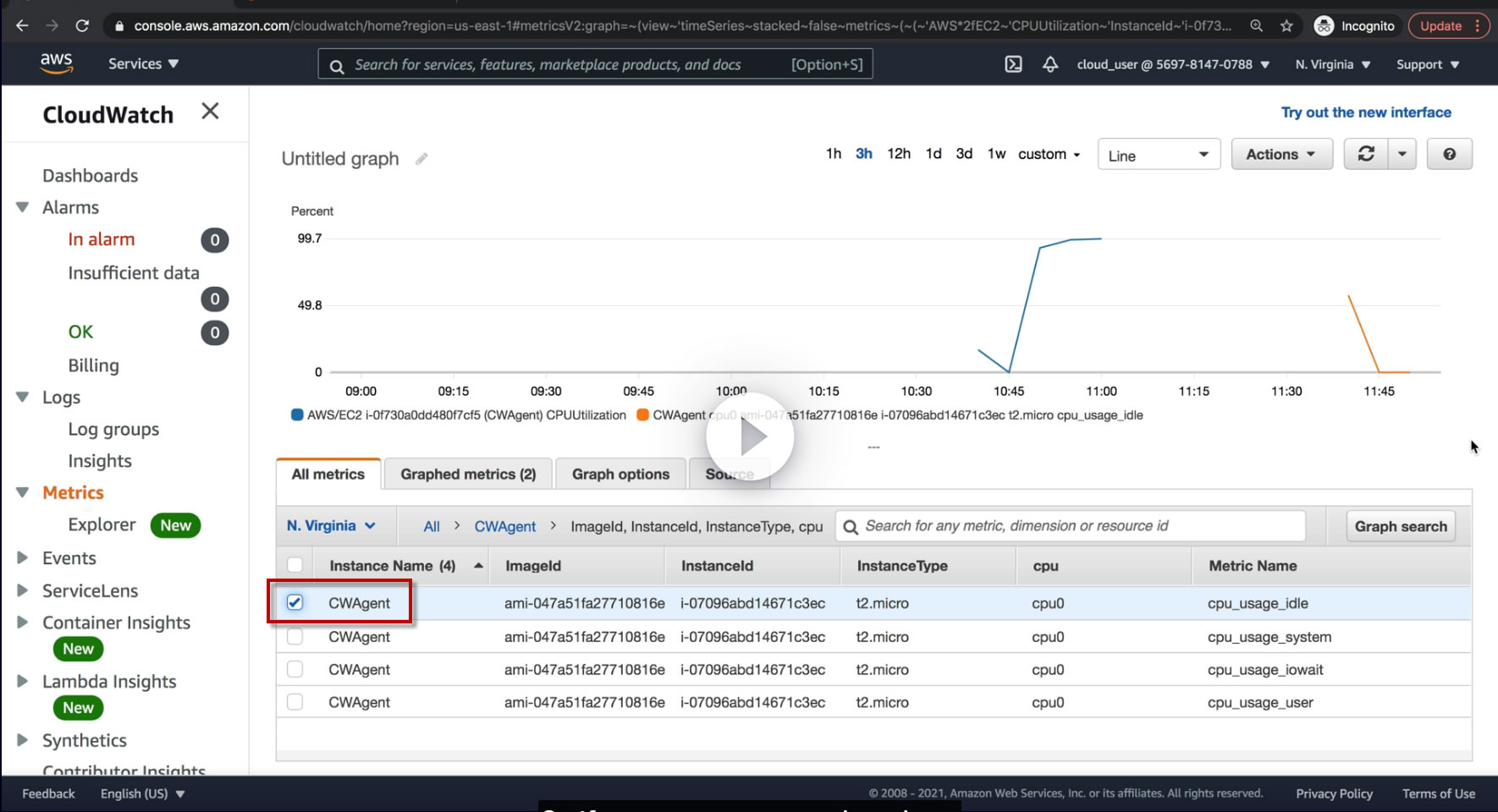1498x812 pixels.
Task: Open the notifications bell icon
Action: click(1050, 64)
